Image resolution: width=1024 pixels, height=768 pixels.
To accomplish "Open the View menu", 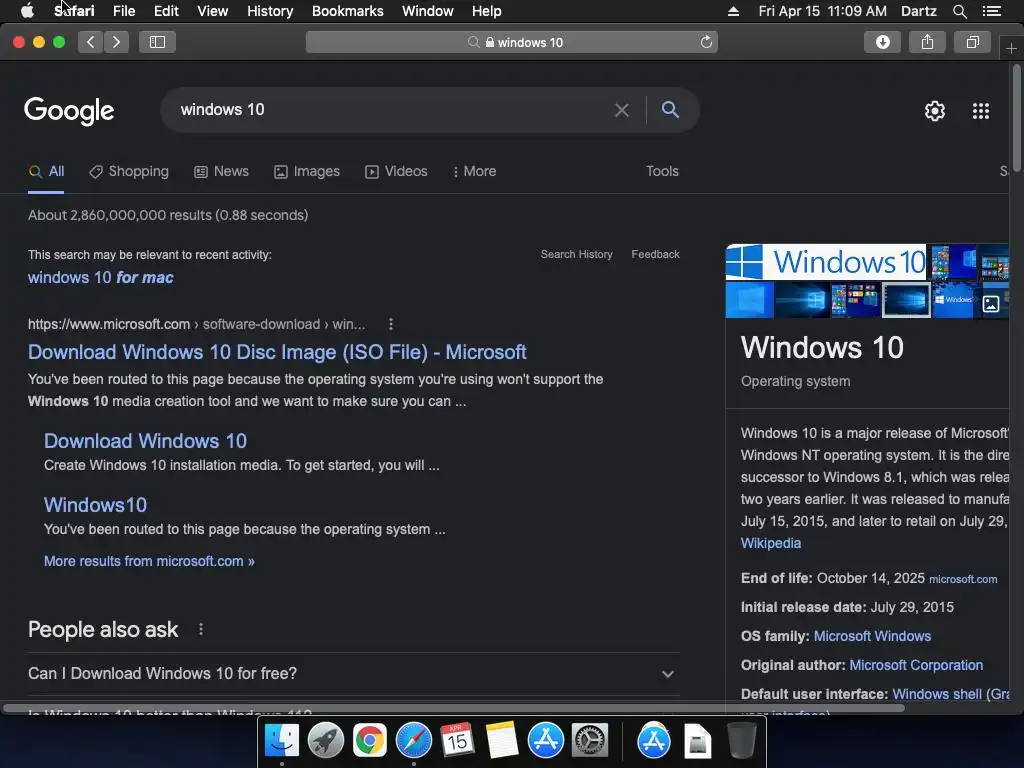I will click(x=213, y=11).
